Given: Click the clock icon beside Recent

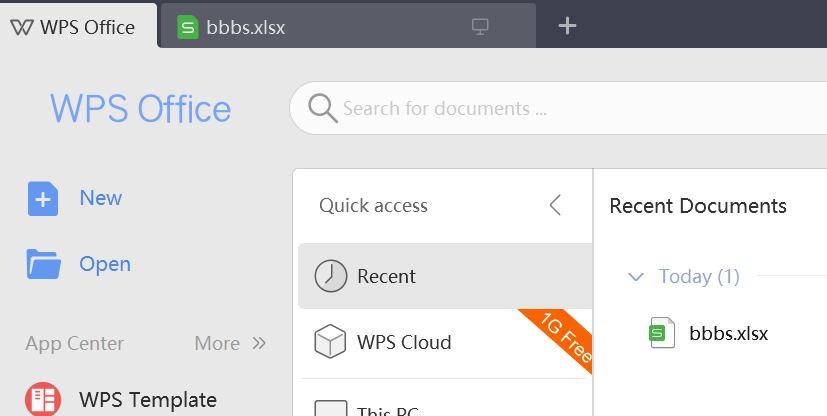Looking at the screenshot, I should (331, 276).
